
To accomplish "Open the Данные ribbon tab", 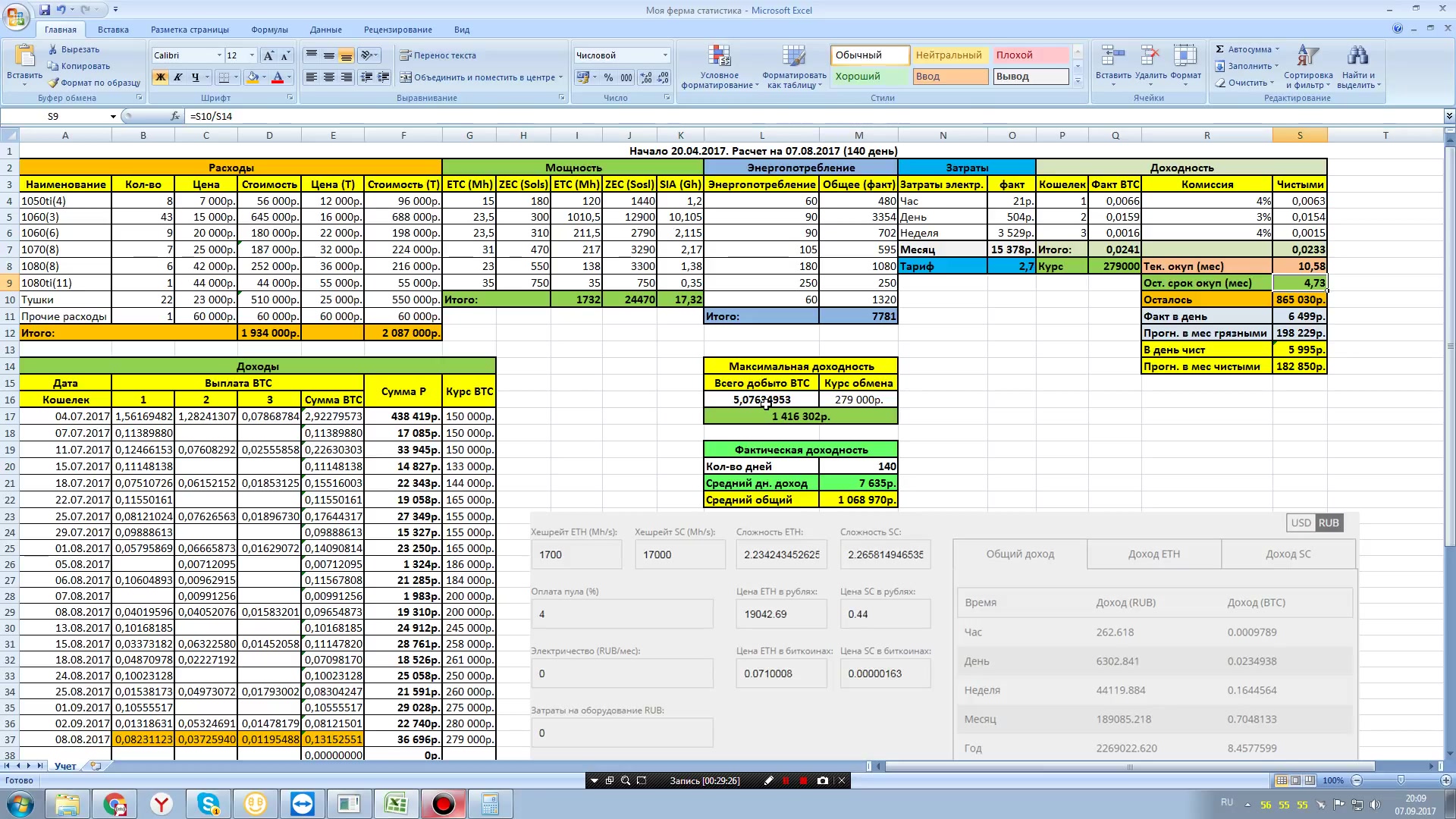I will coord(325,30).
